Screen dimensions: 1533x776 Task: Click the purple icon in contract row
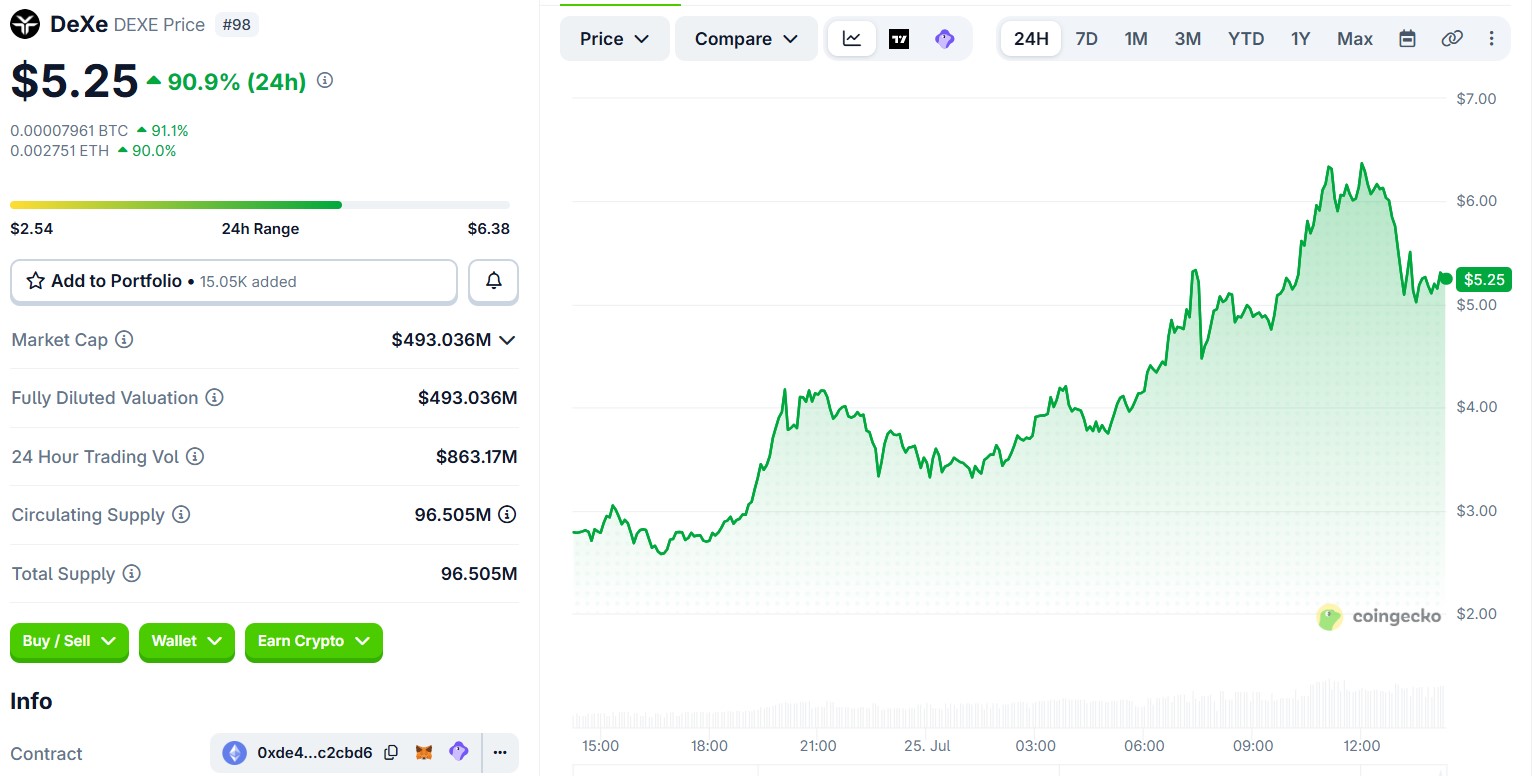[x=459, y=752]
